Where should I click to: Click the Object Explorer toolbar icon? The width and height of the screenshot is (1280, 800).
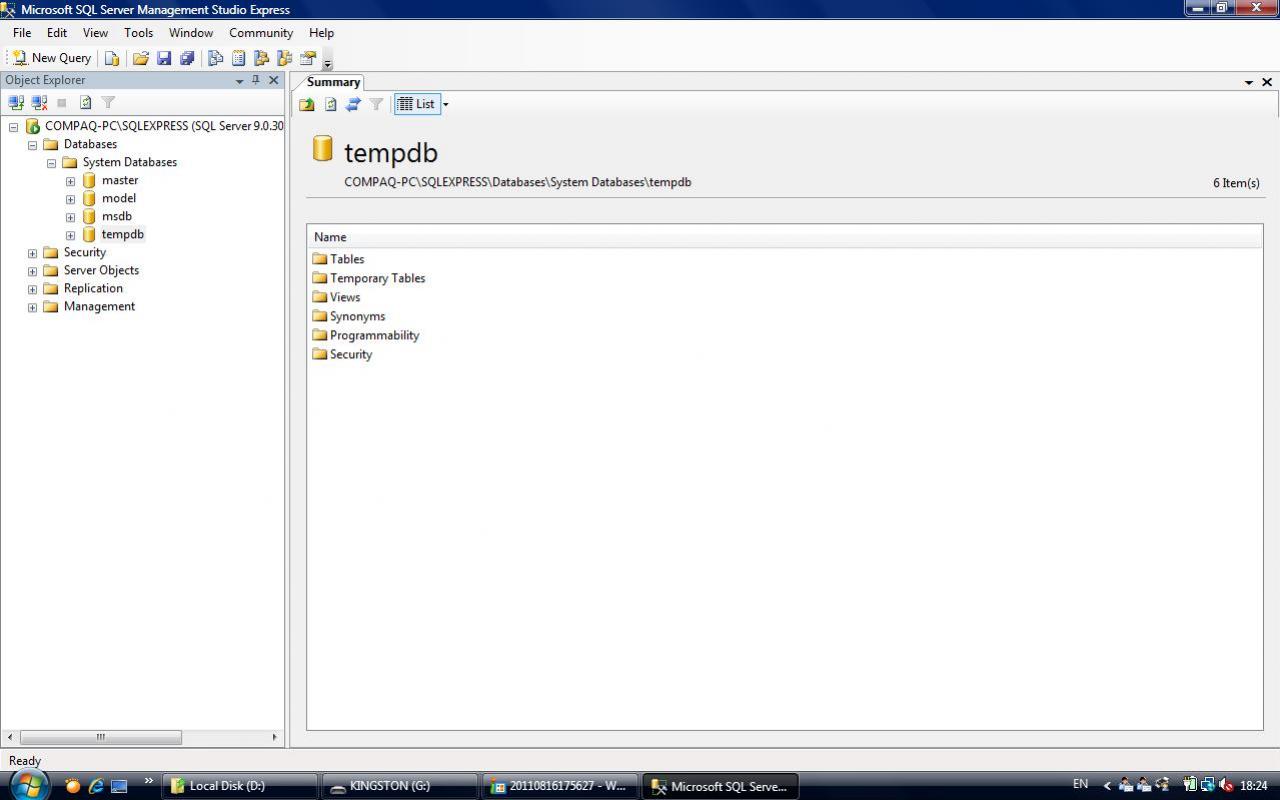pos(261,58)
